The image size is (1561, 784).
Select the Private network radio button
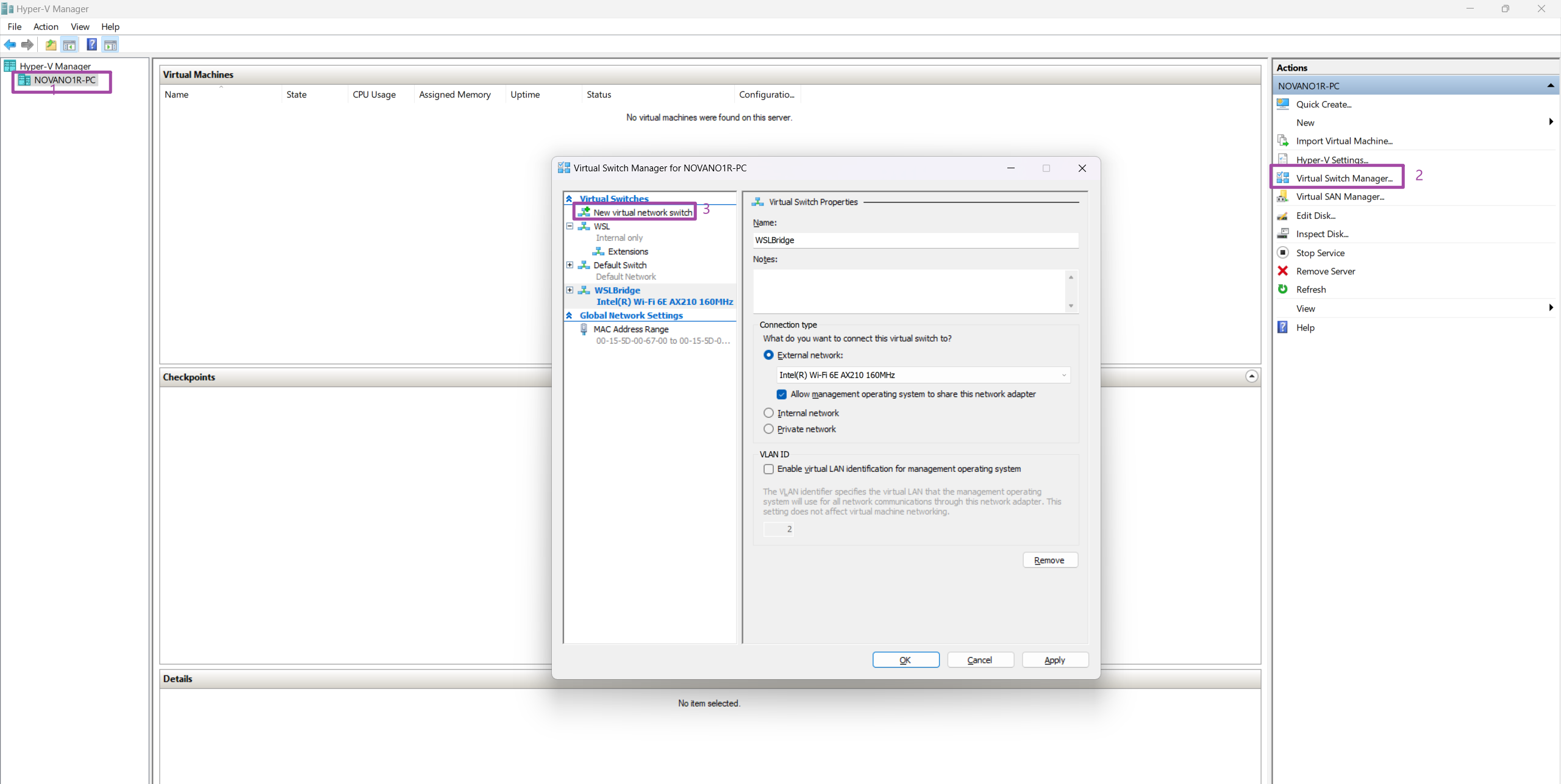pyautogui.click(x=768, y=429)
